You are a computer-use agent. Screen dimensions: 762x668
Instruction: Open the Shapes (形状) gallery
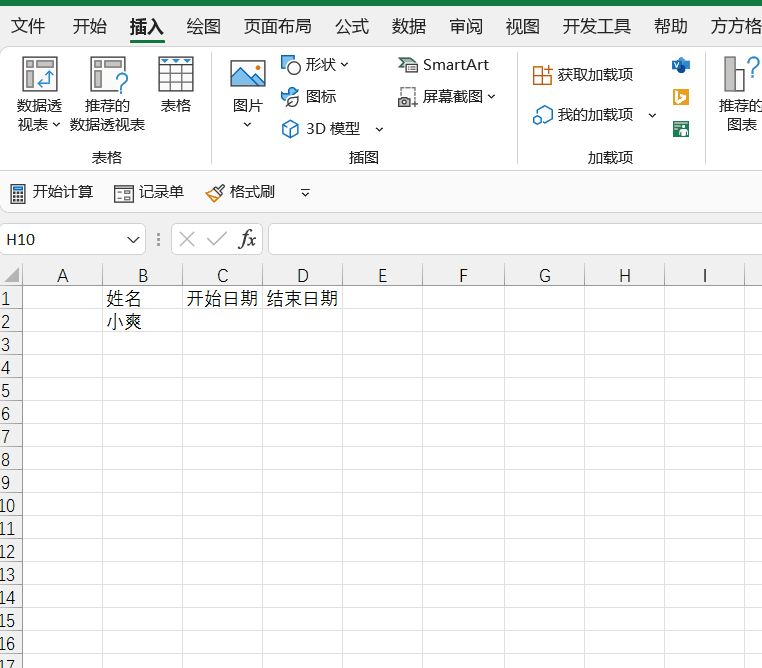click(314, 65)
